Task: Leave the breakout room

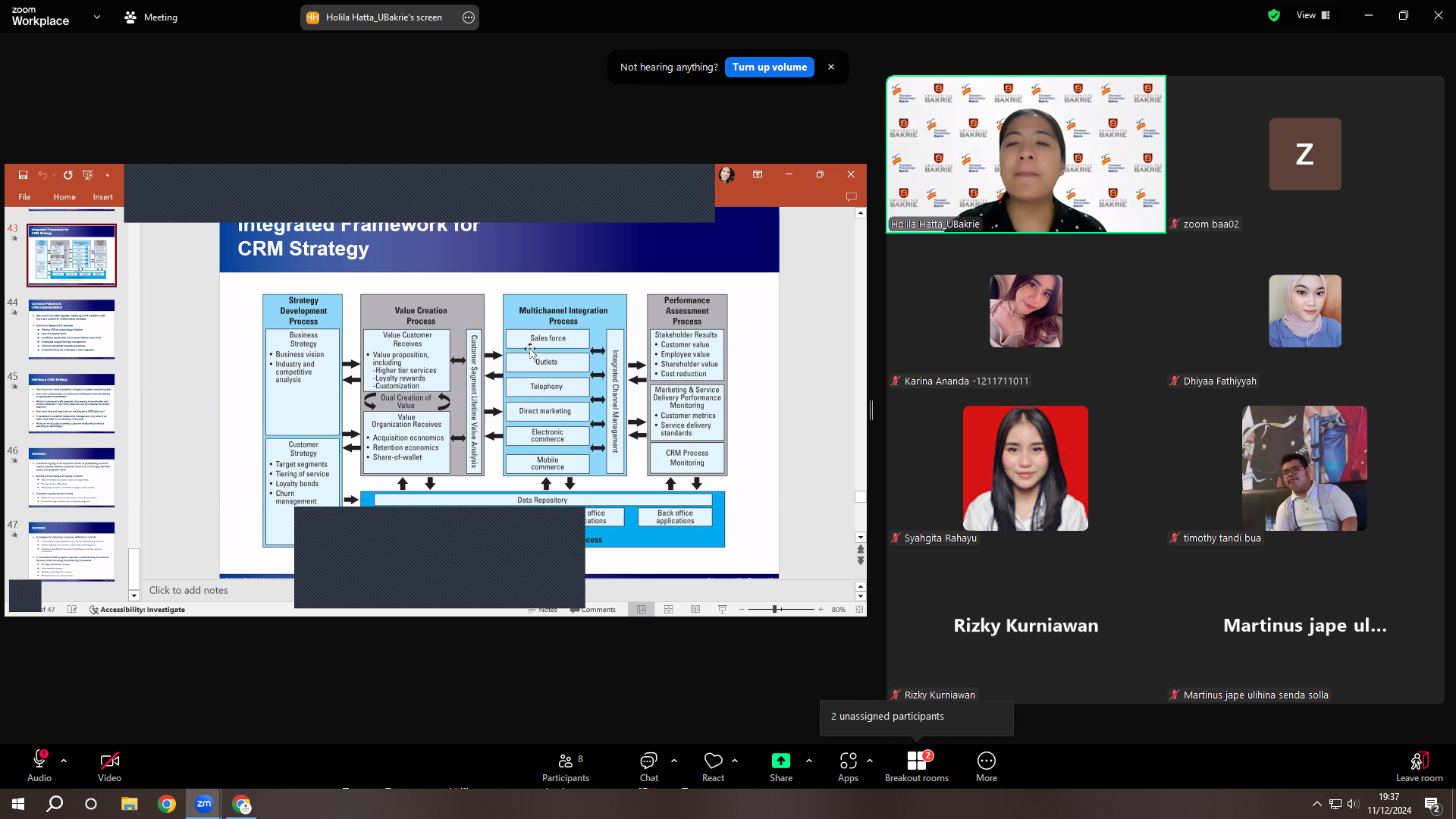Action: 1420,766
